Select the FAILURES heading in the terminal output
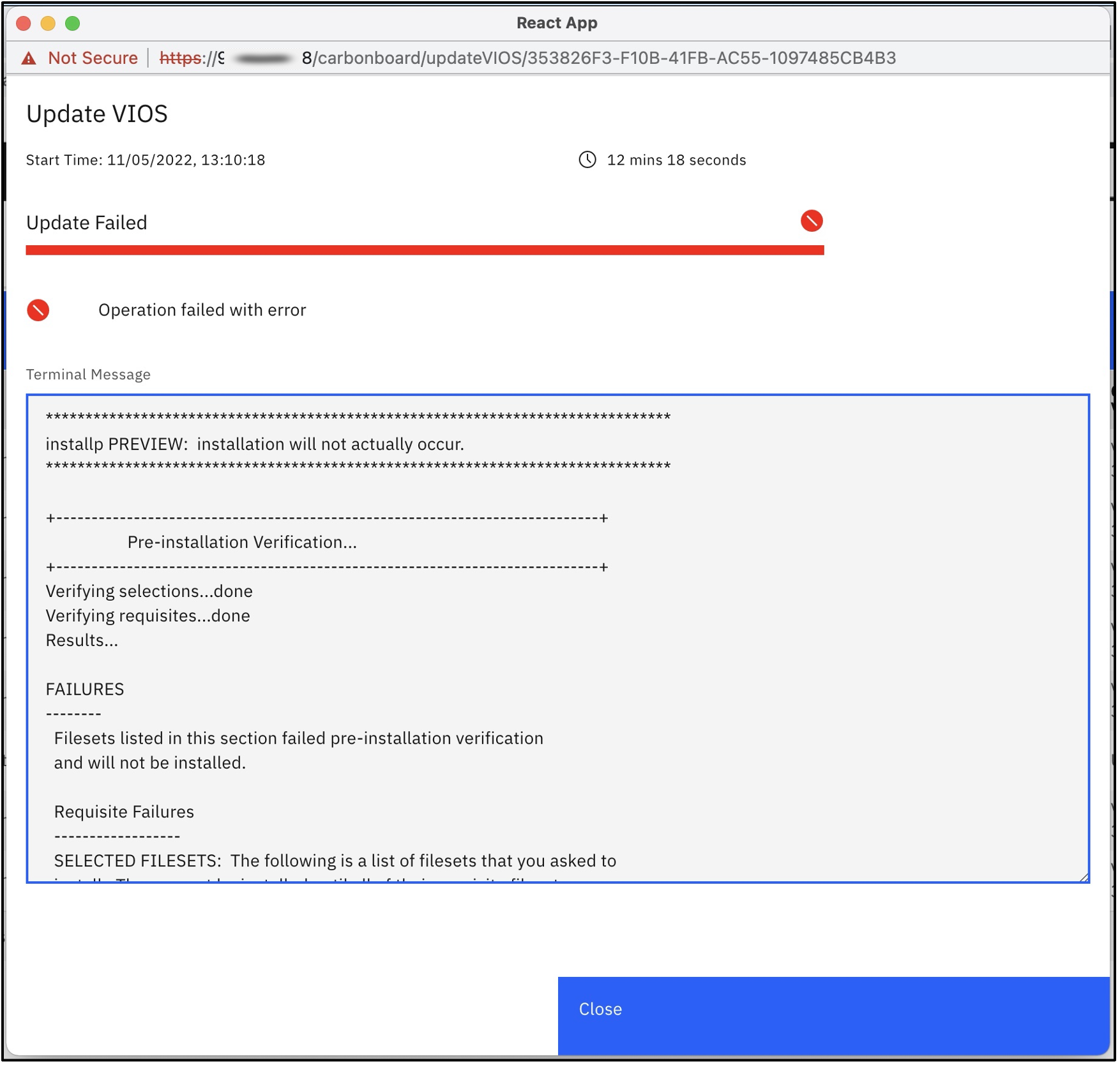 tap(84, 689)
